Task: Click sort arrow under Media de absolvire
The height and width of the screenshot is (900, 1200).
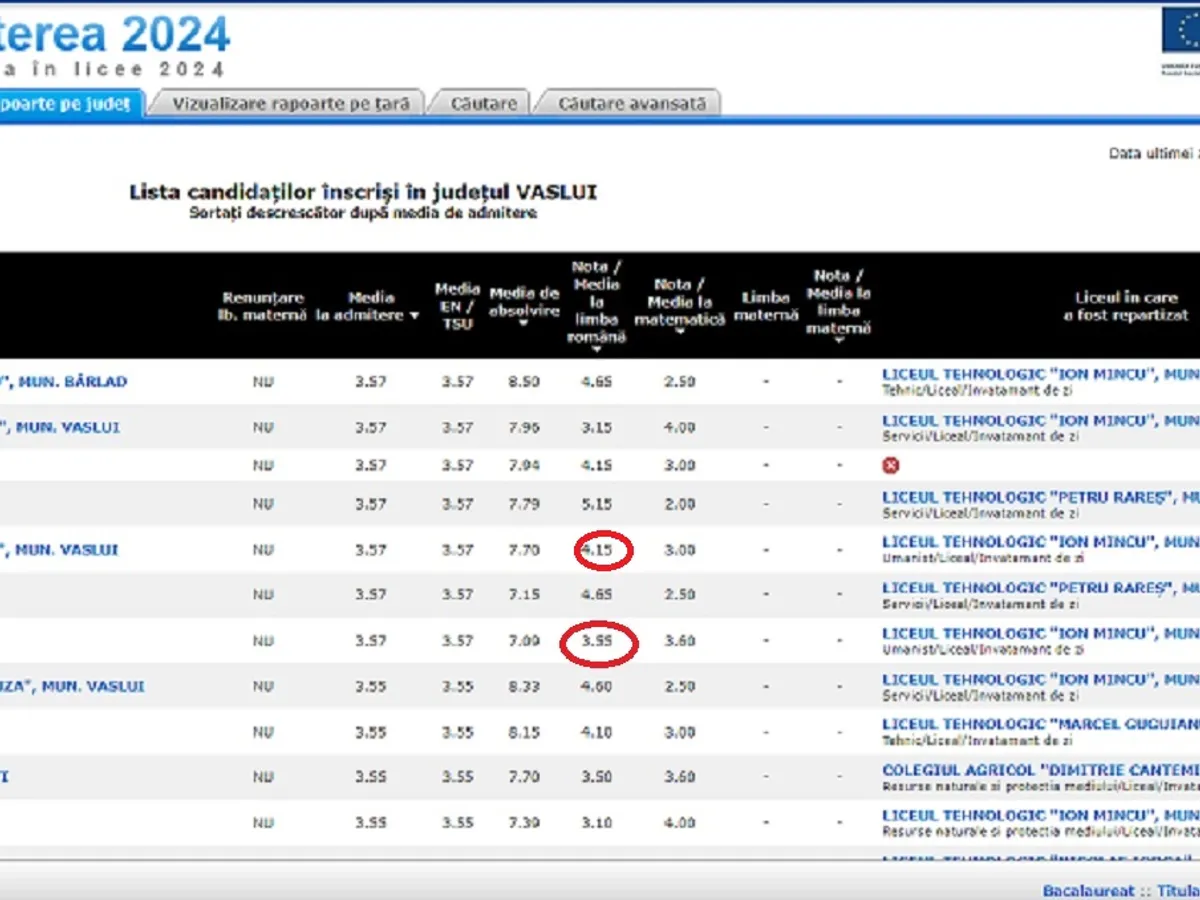Action: coord(523,324)
